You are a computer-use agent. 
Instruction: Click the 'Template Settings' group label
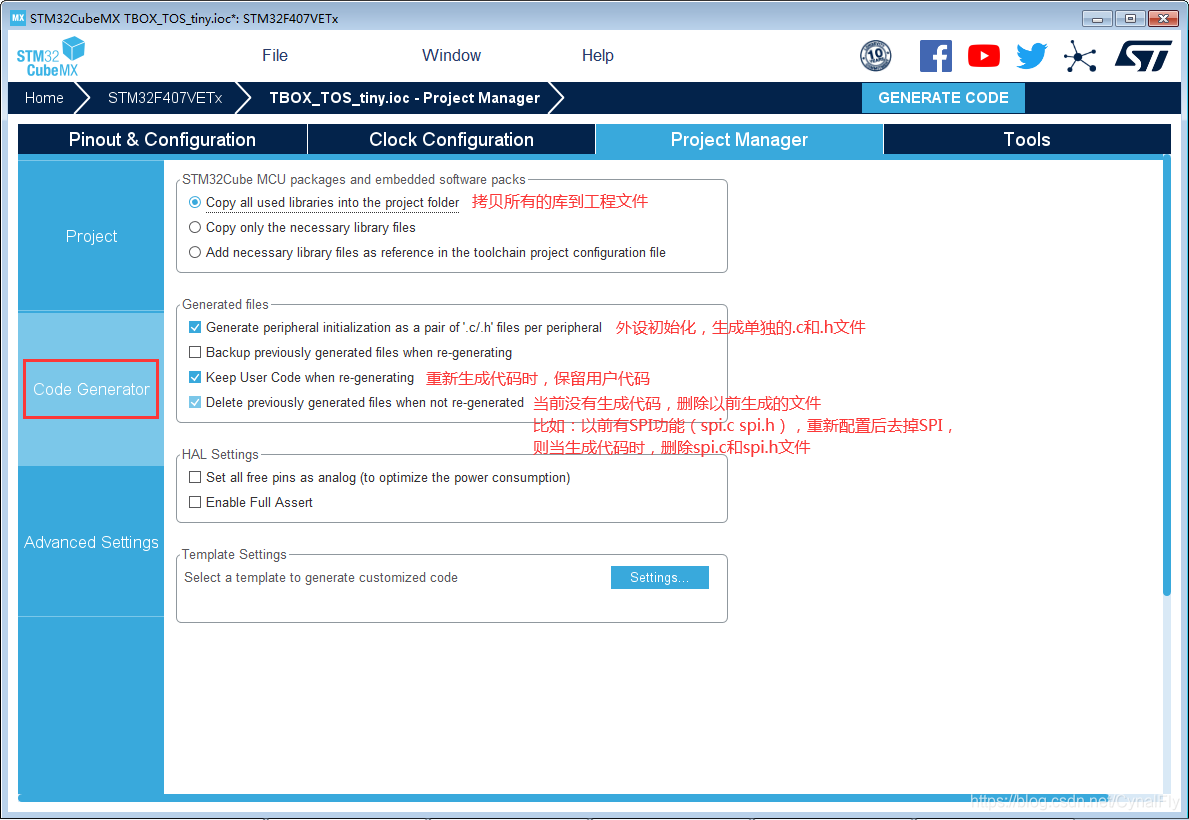point(234,555)
